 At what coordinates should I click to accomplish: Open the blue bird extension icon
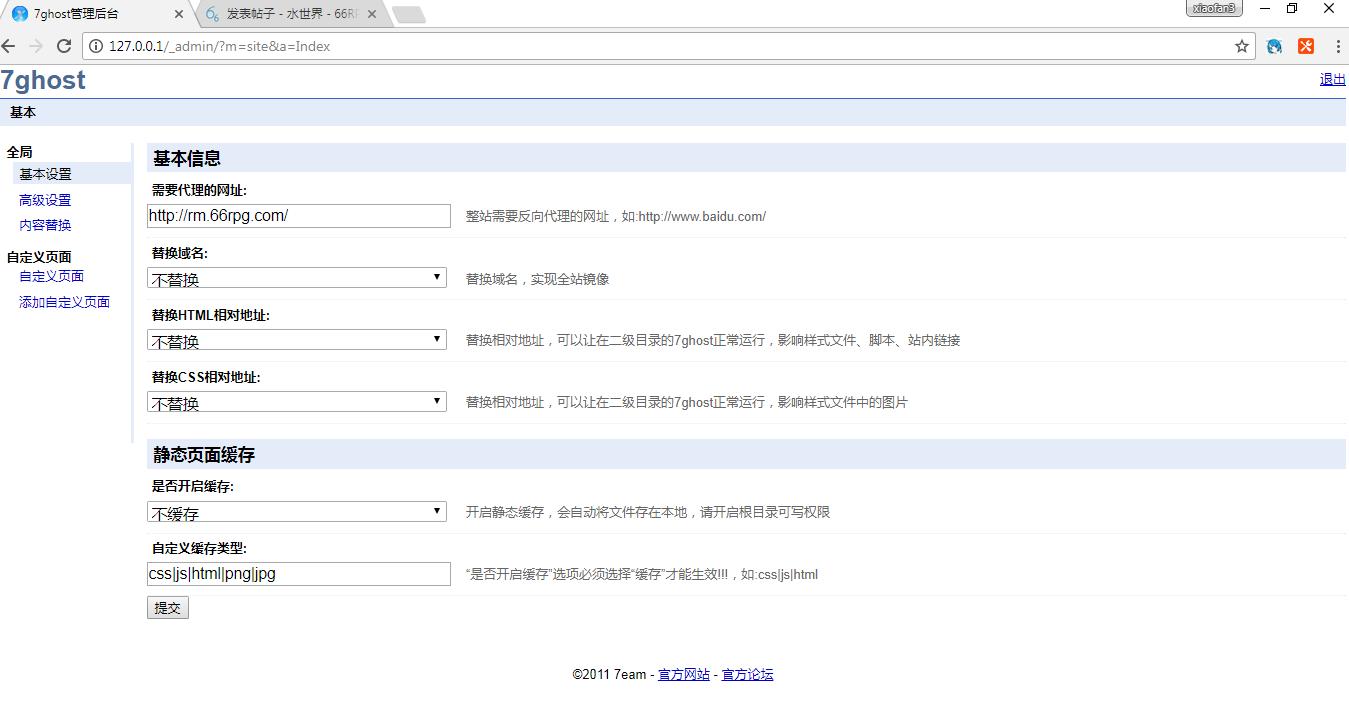pyautogui.click(x=1275, y=46)
